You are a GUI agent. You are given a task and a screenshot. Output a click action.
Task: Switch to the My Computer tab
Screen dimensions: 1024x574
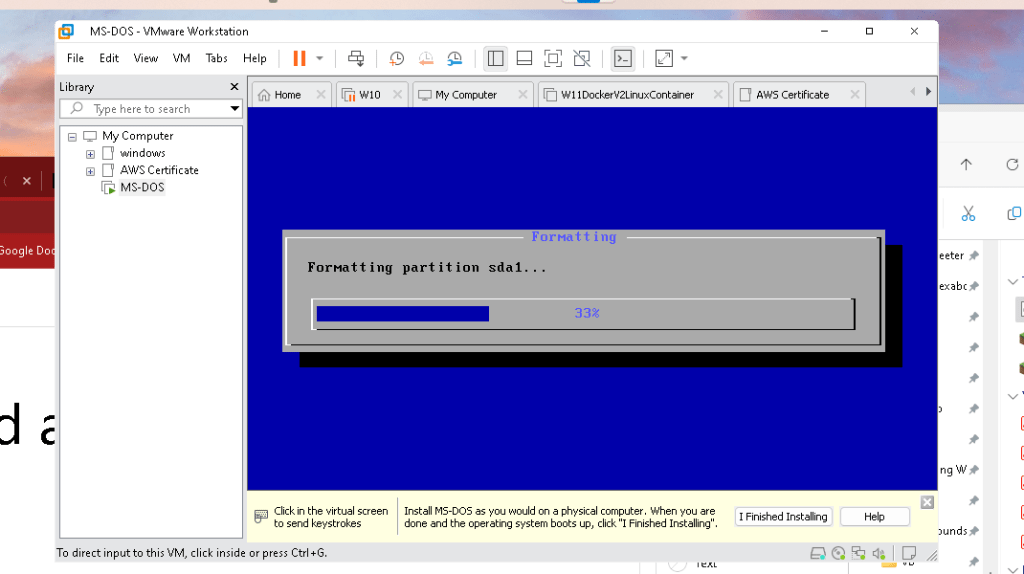click(465, 95)
